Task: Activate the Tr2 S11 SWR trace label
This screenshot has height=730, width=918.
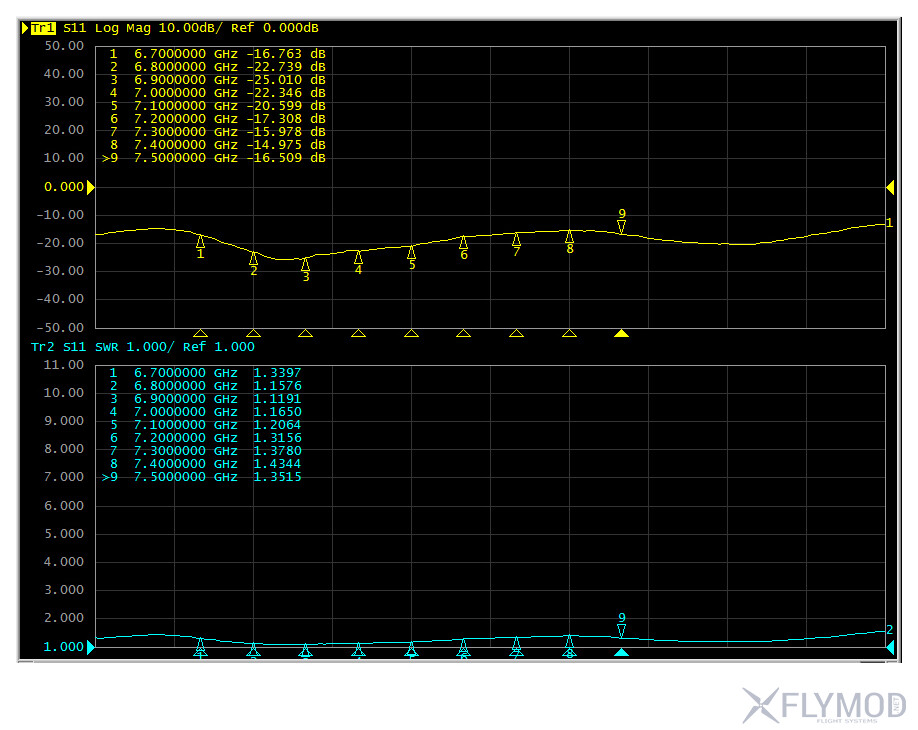Action: point(142,347)
